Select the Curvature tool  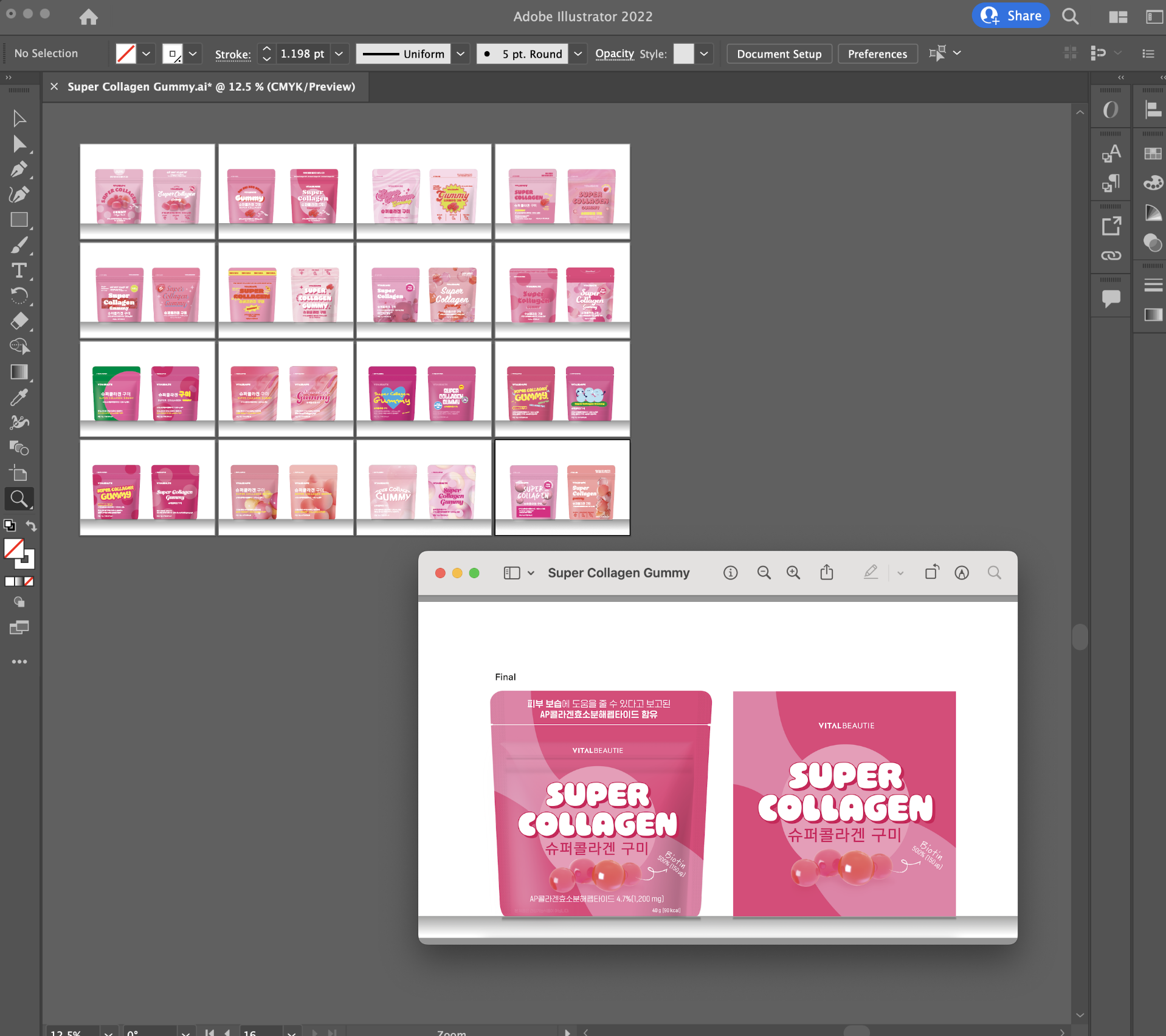click(19, 195)
